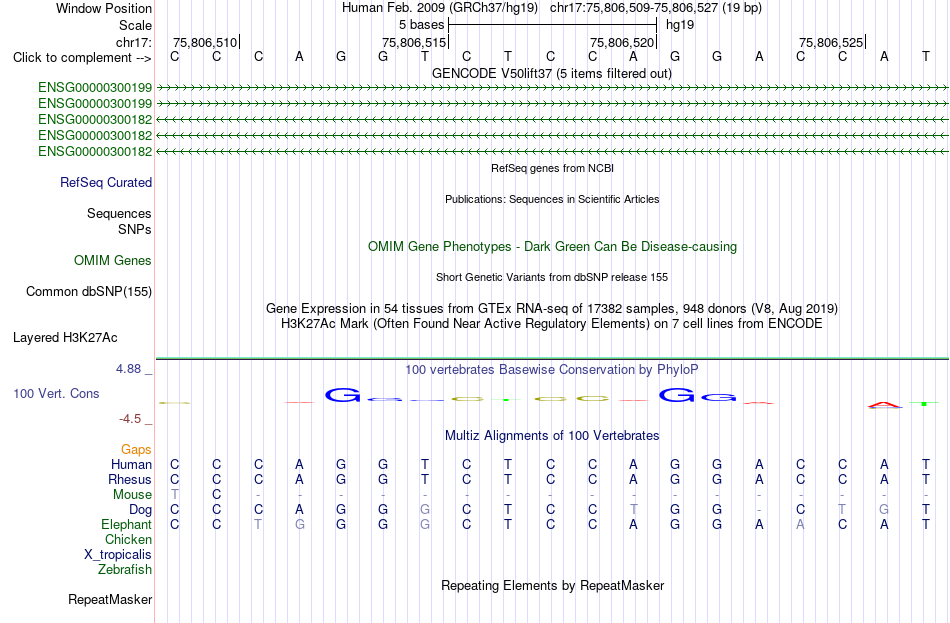This screenshot has width=950, height=623.
Task: Click the 'hg19' label beside the scale bar
Action: [680, 25]
